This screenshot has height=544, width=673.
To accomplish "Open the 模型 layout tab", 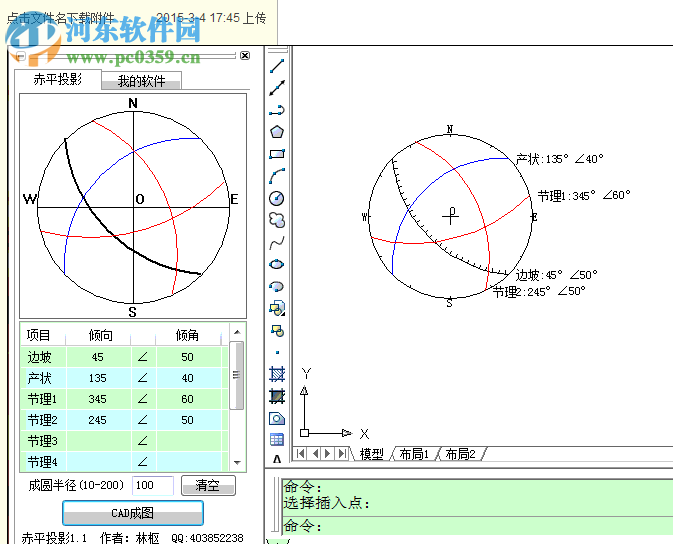I will 371,454.
